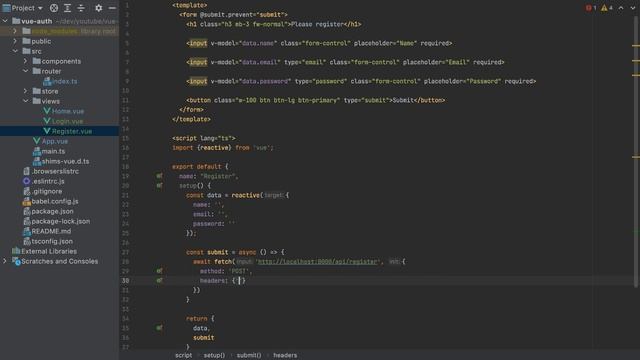The height and width of the screenshot is (360, 640).
Task: Click the Babel icon beside babel.config.js
Action: click(x=27, y=201)
